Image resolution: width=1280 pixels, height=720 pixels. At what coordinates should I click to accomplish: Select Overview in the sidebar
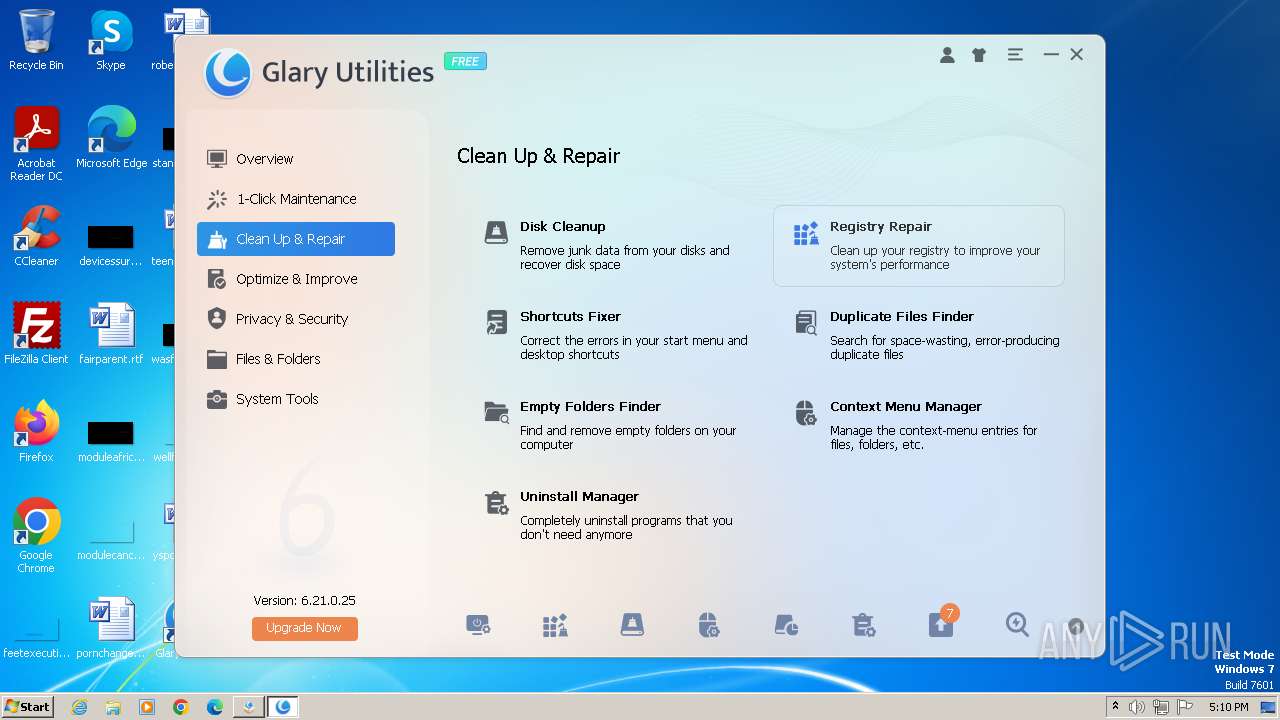296,159
